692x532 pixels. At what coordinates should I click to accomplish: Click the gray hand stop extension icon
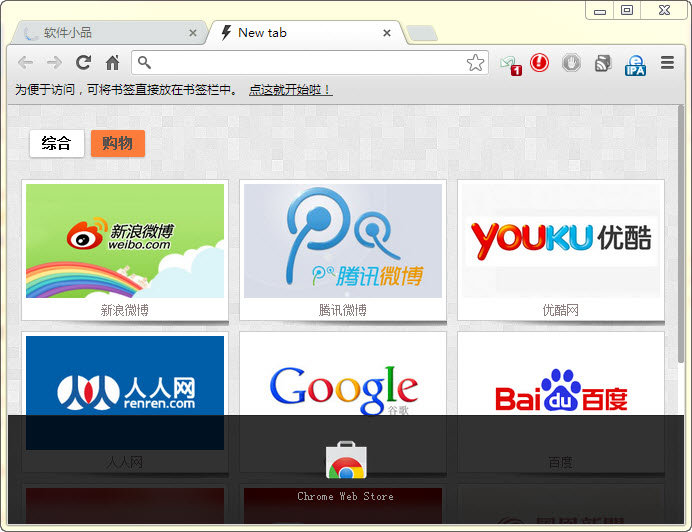tap(572, 63)
